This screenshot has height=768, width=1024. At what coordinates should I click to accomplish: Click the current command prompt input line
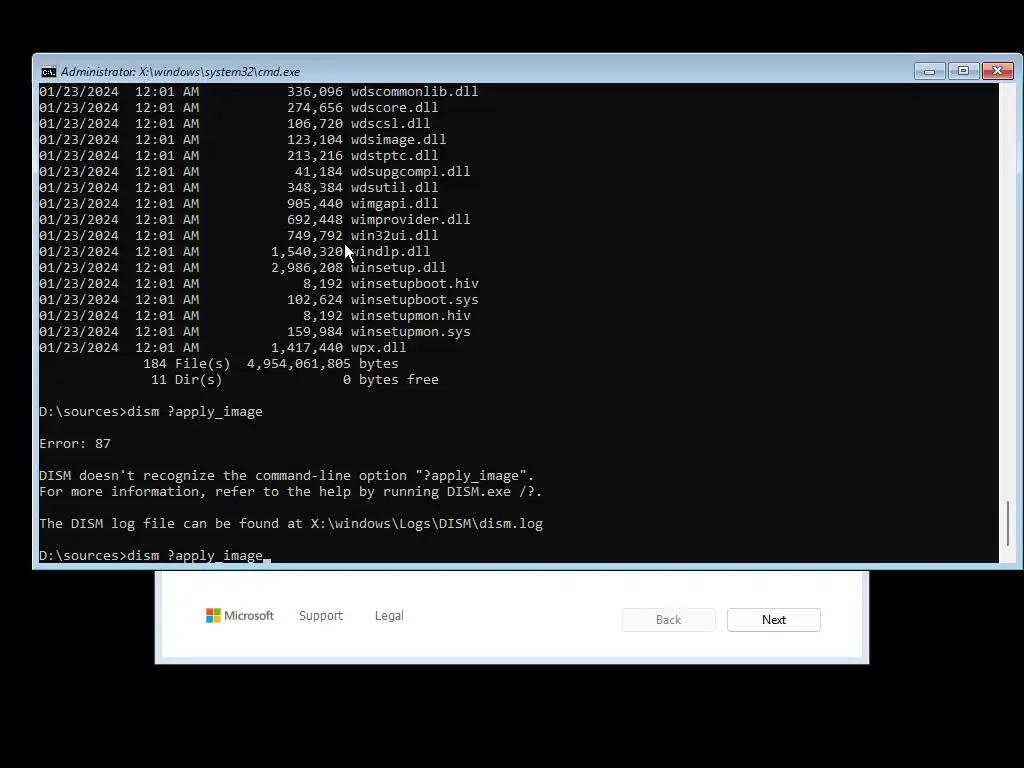(155, 556)
